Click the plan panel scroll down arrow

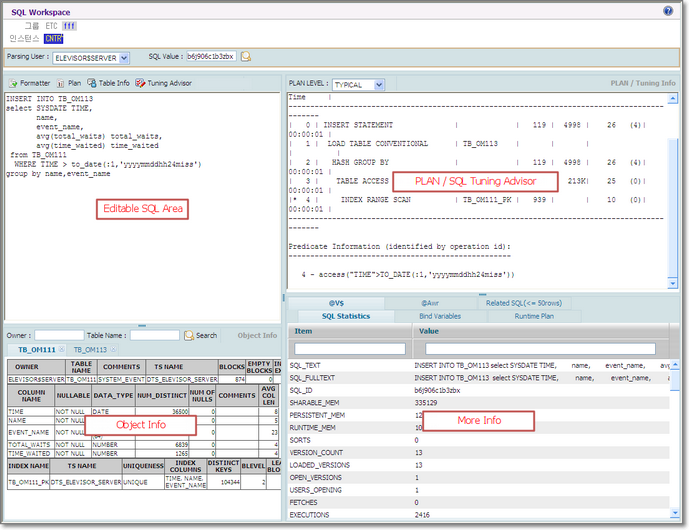pyautogui.click(x=672, y=283)
